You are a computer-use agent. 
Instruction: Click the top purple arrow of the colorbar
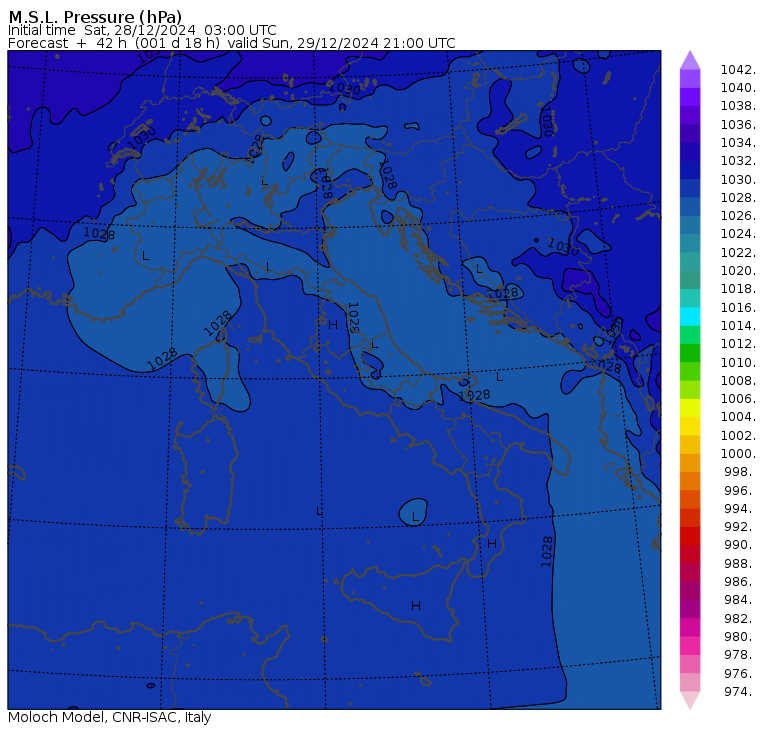coord(690,60)
